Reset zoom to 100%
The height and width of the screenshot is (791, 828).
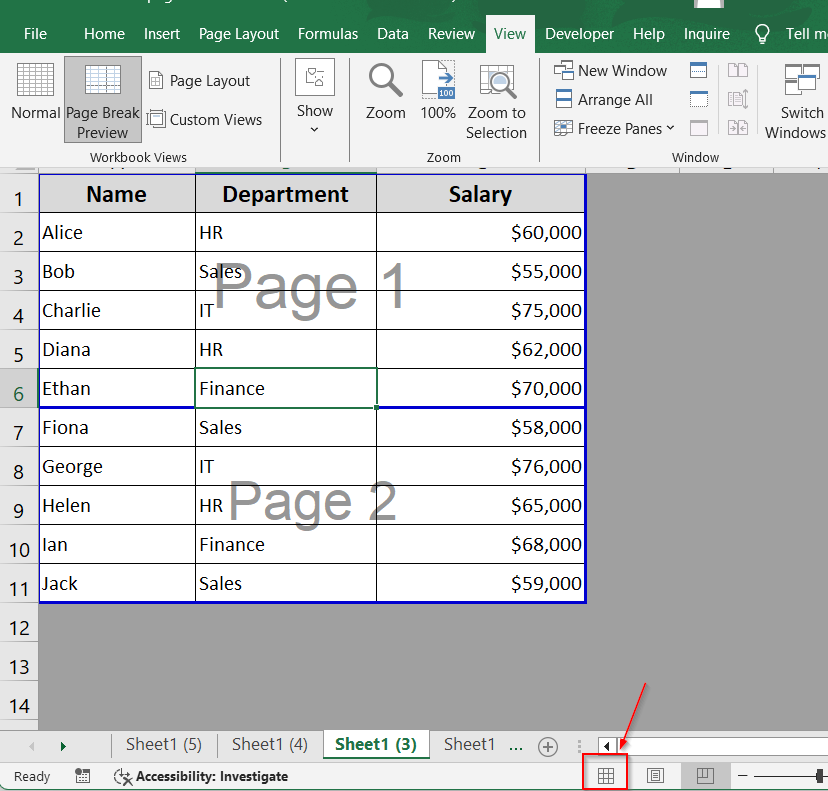[x=438, y=91]
